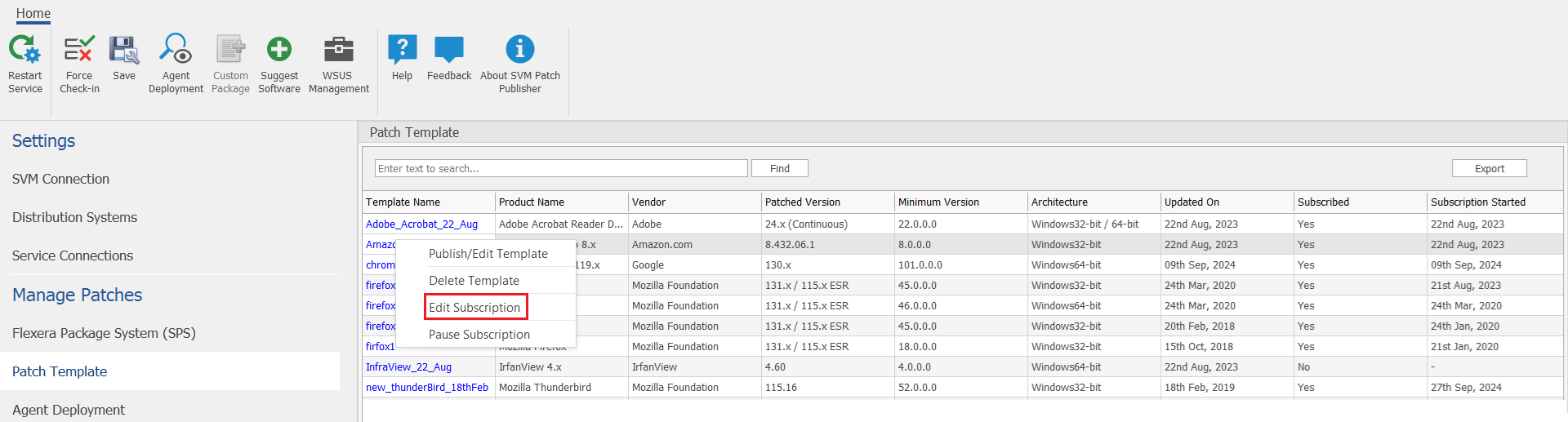Viewport: 1568px width, 422px height.
Task: Click the Suggest Software plus icon
Action: coord(279,51)
